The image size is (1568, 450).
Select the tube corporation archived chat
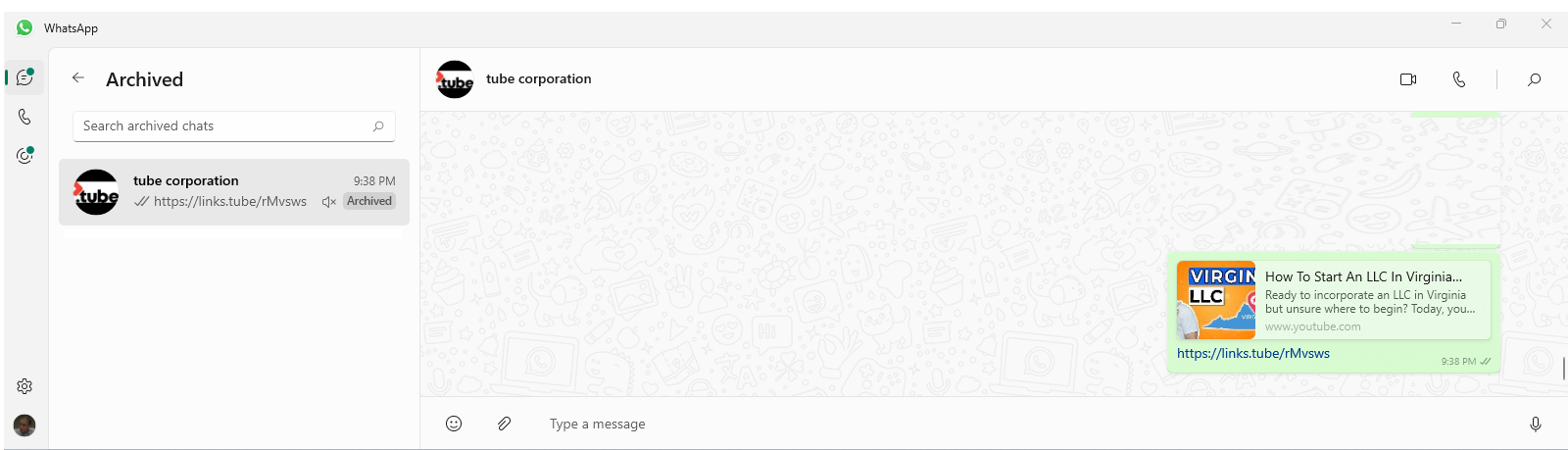234,192
